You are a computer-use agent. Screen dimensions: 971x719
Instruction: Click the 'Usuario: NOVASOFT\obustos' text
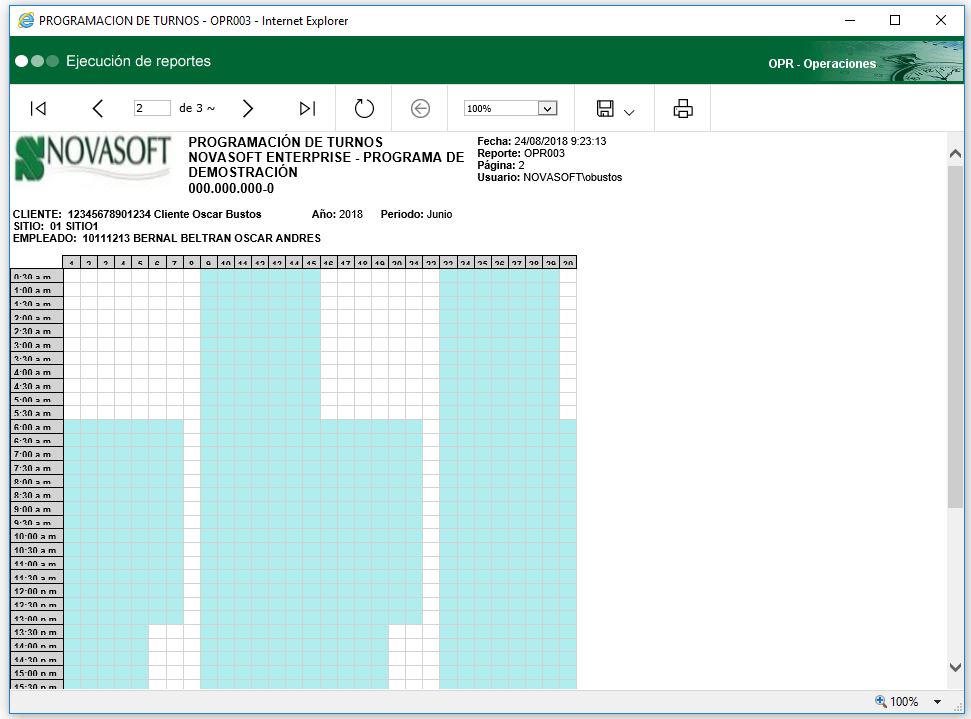tap(549, 177)
